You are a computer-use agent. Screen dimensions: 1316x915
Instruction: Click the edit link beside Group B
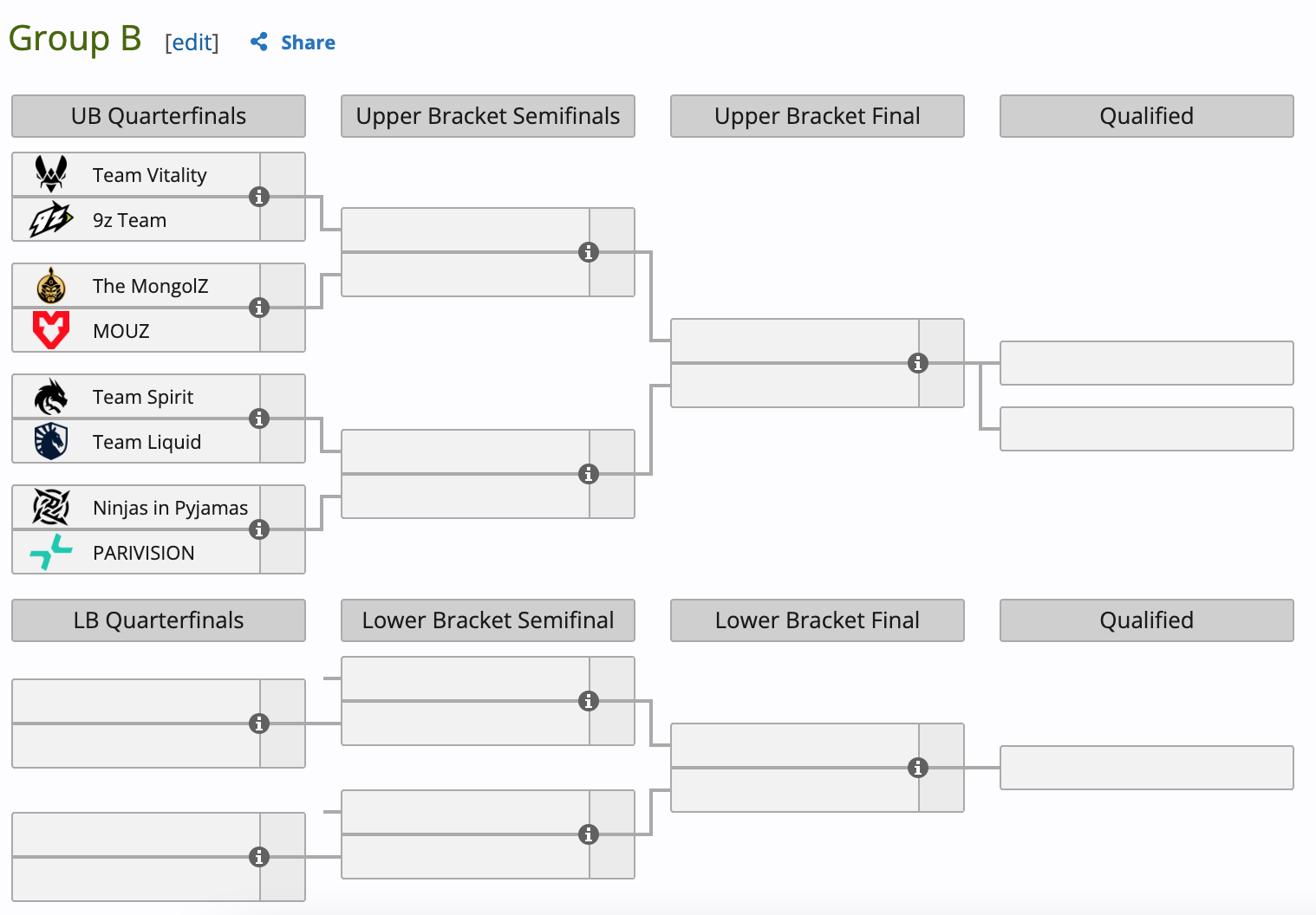(x=192, y=42)
